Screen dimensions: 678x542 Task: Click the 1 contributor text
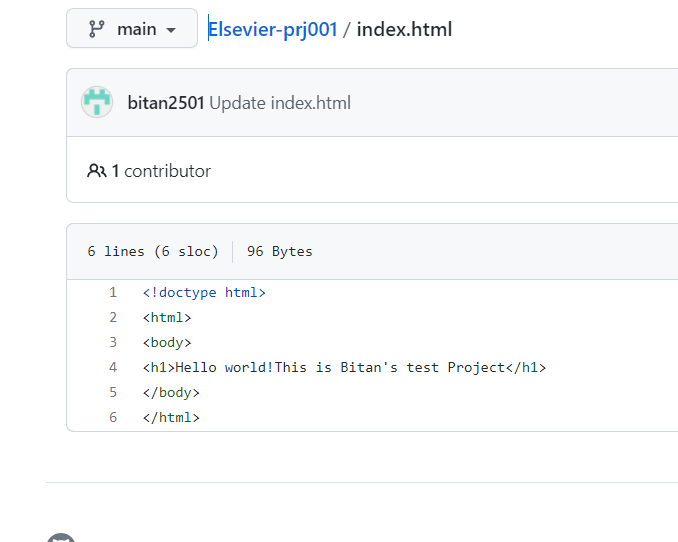[161, 171]
